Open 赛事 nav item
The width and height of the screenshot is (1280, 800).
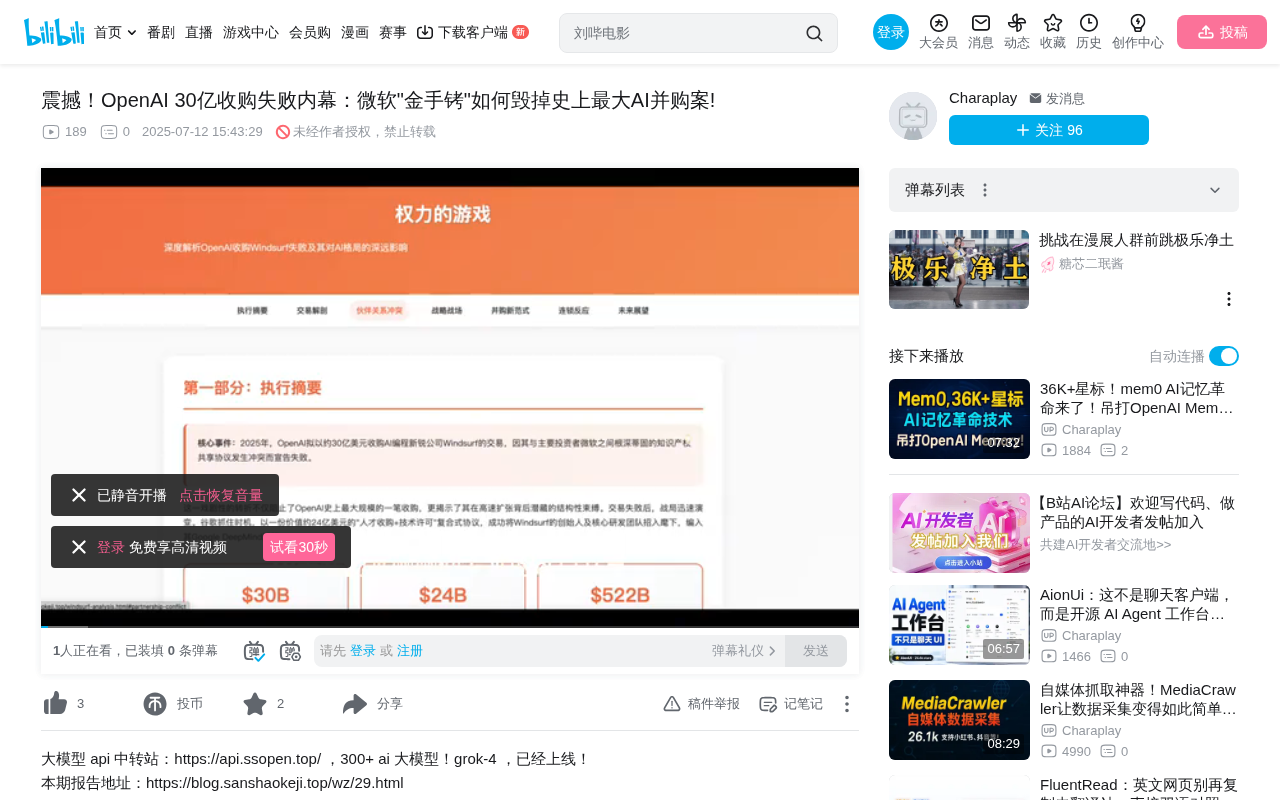393,32
